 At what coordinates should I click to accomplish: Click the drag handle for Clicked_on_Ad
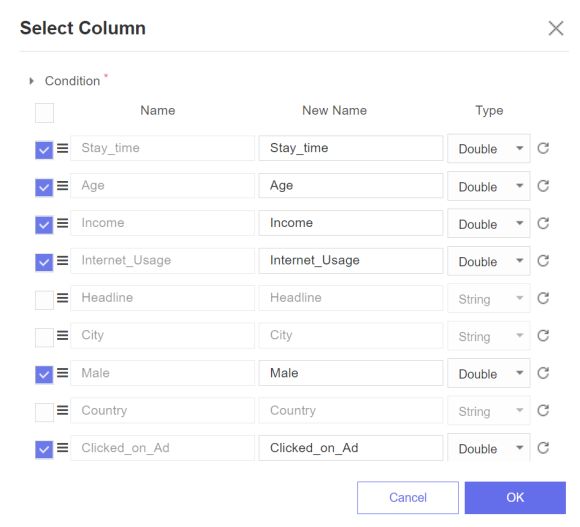[x=63, y=448]
